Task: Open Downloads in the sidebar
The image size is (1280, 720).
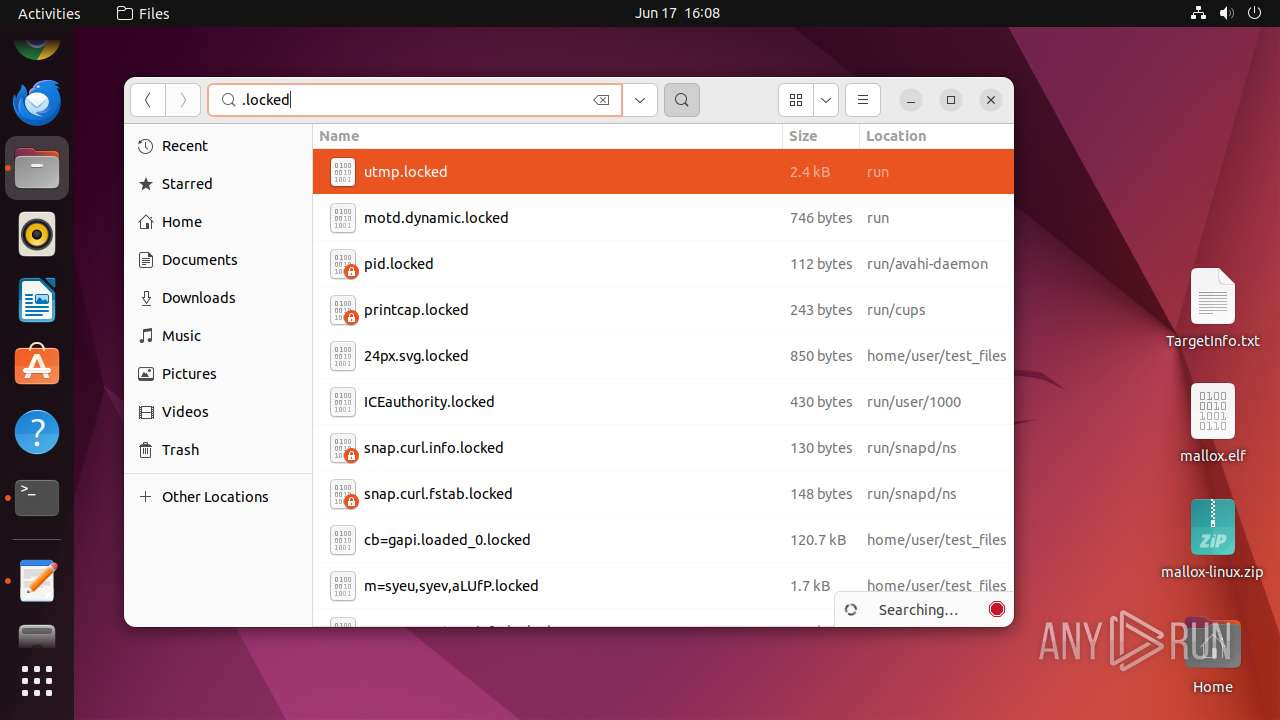Action: (x=218, y=298)
